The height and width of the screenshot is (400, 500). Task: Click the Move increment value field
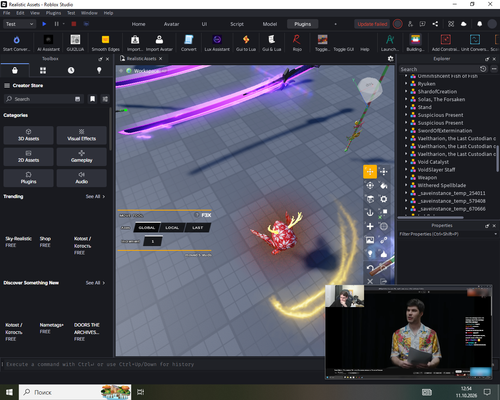point(153,241)
